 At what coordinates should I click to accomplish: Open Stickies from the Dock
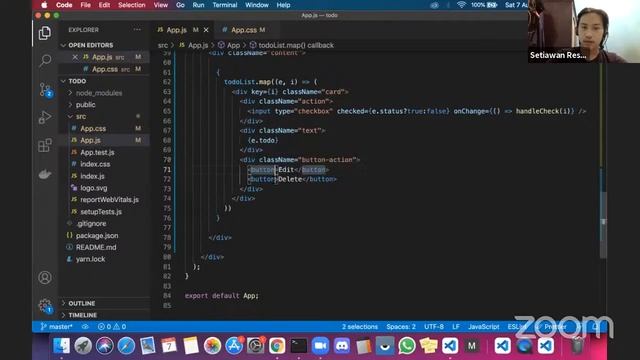tap(429, 346)
